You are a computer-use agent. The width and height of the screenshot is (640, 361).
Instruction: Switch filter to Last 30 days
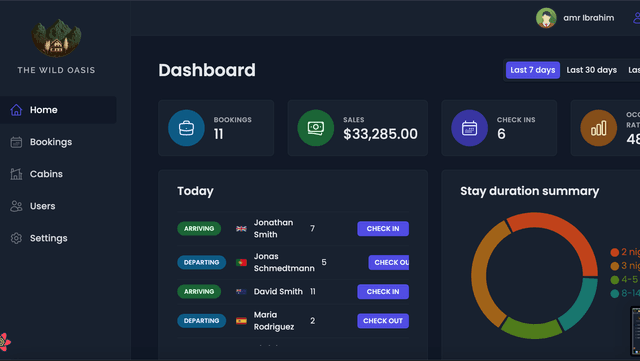[x=591, y=70]
